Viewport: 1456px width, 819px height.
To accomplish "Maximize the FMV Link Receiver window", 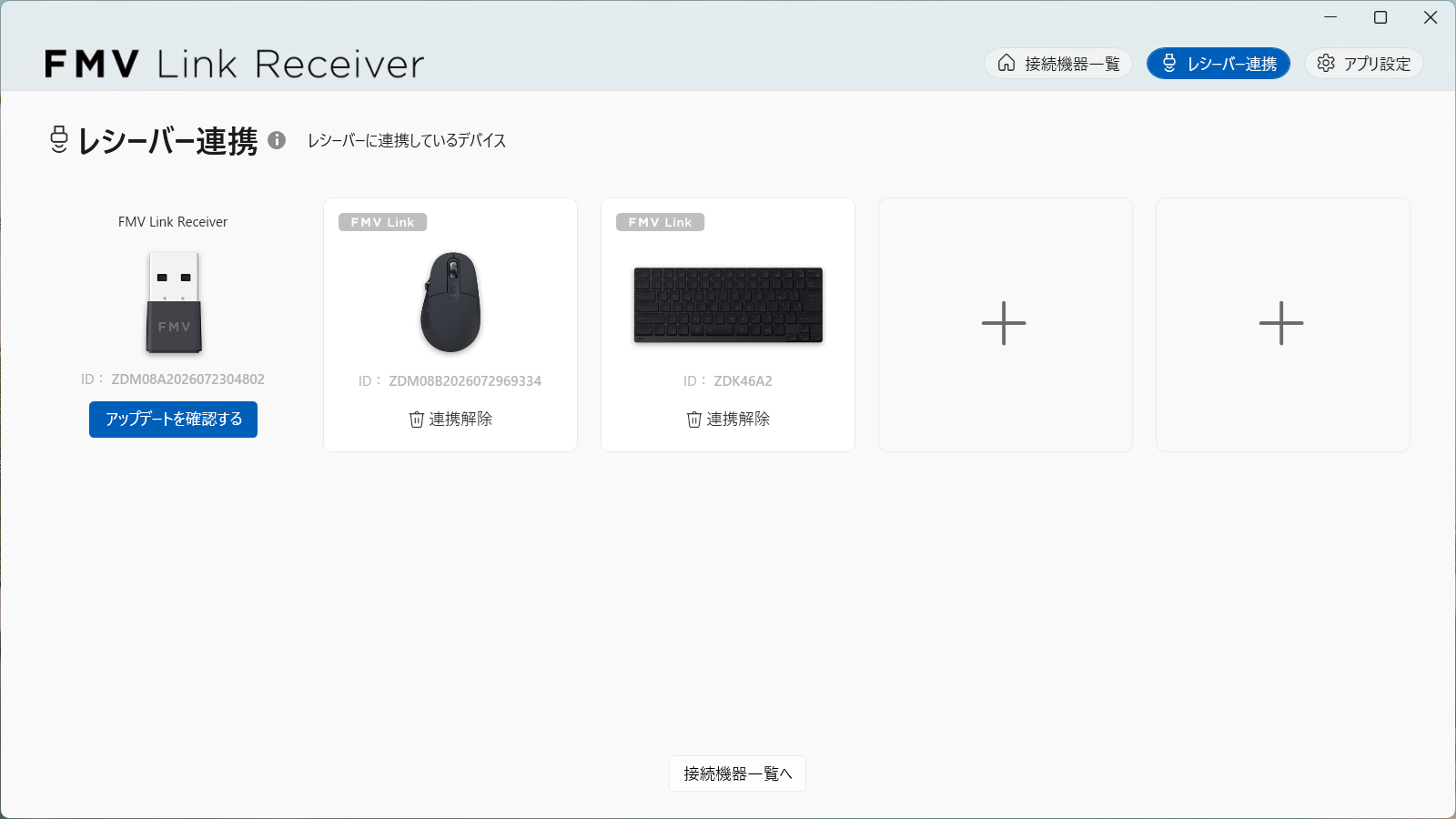I will (x=1380, y=17).
